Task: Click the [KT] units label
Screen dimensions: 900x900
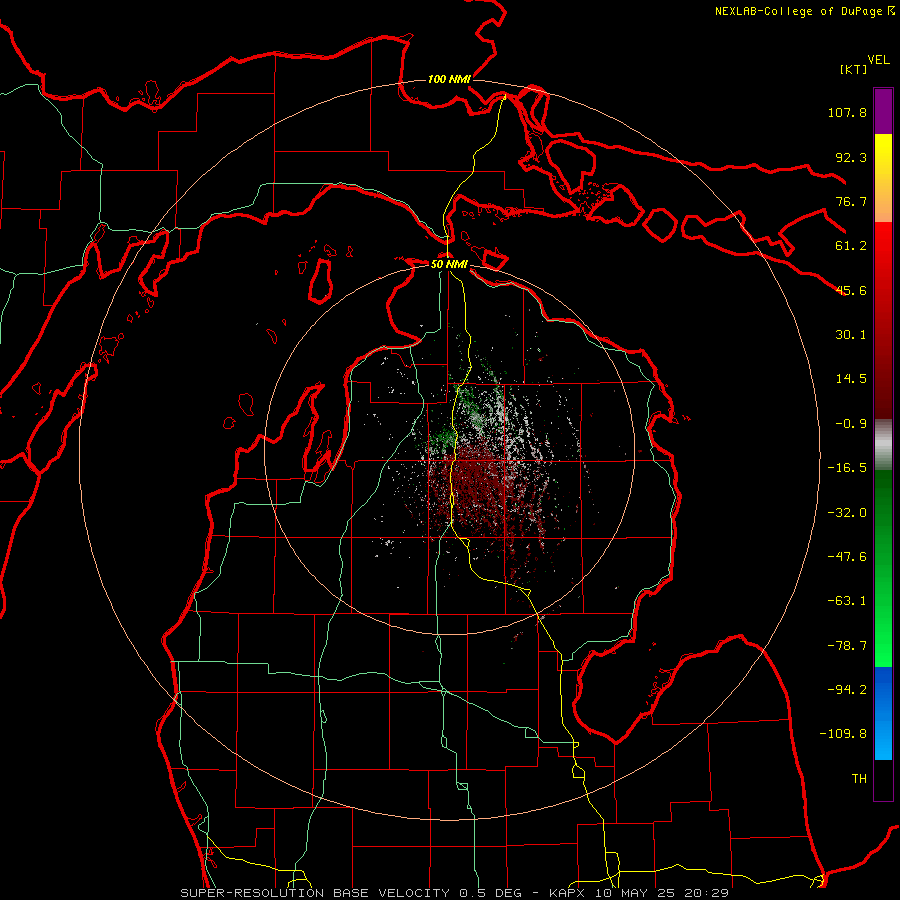Action: (854, 69)
